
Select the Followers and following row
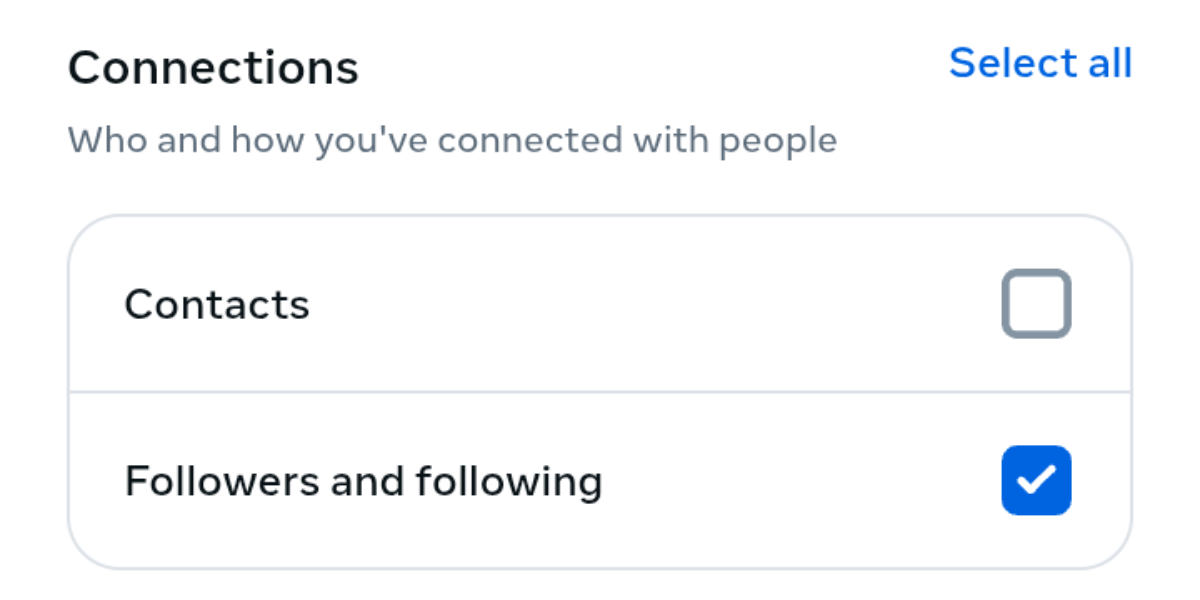coord(600,480)
